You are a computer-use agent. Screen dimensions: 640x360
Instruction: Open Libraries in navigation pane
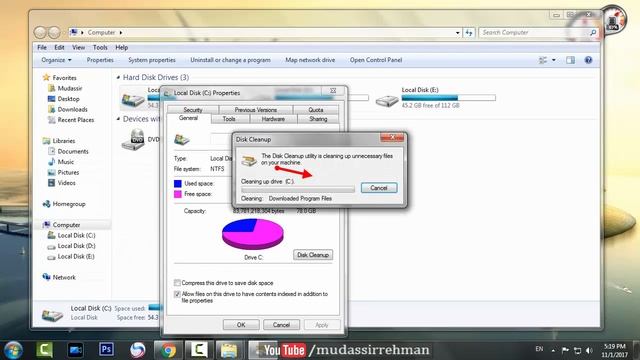[x=64, y=141]
